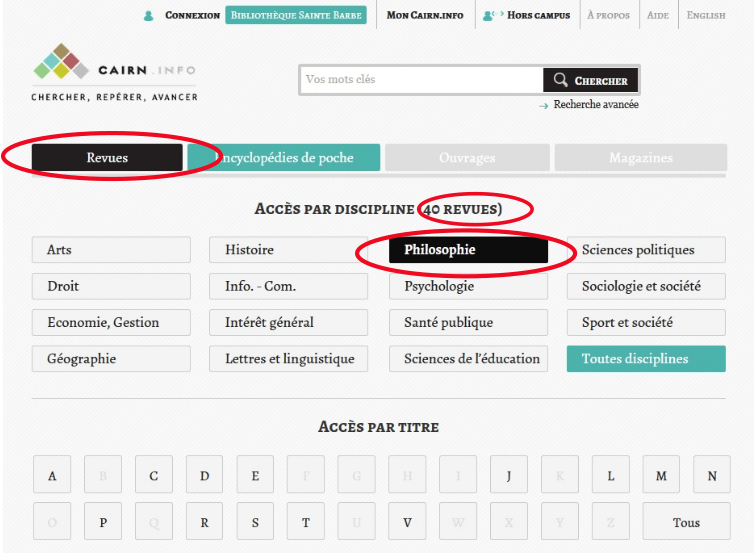Select the Info. - Com. discipline
The image size is (754, 553).
coord(289,286)
